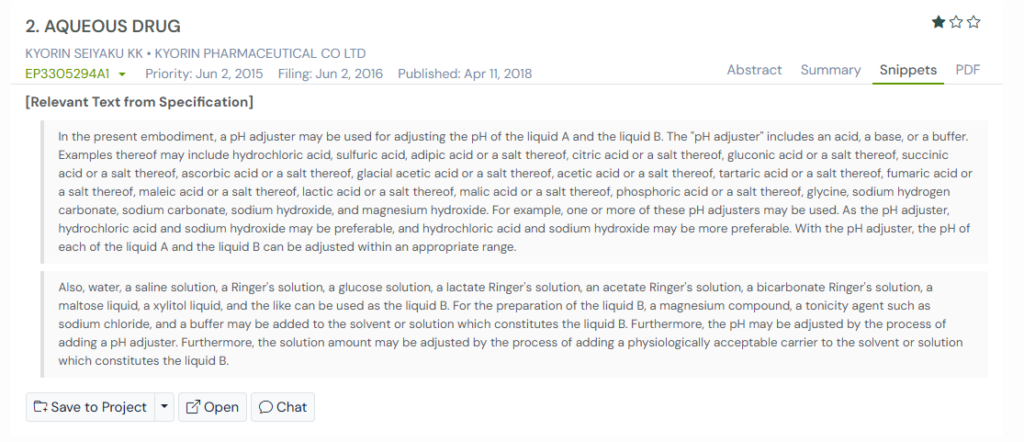
Task: Click the EP3305294A1 patent number link
Action: pos(69,74)
